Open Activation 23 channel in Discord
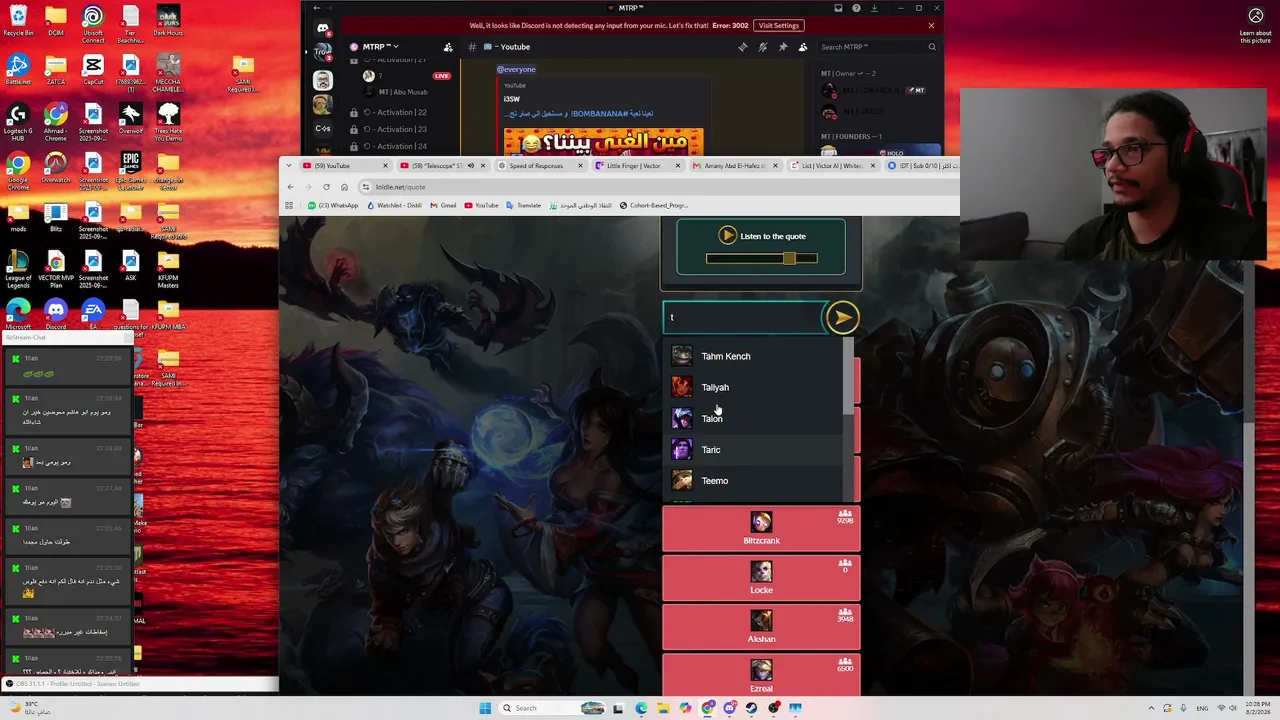Viewport: 1280px width, 720px height. pyautogui.click(x=395, y=129)
